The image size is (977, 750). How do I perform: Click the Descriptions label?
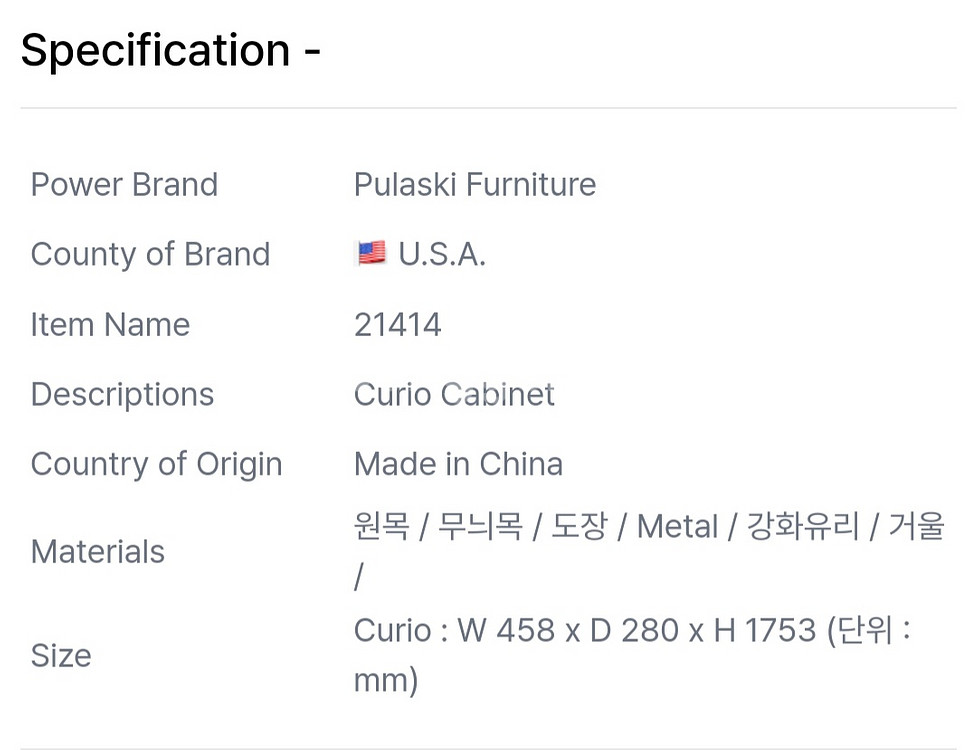pyautogui.click(x=122, y=395)
